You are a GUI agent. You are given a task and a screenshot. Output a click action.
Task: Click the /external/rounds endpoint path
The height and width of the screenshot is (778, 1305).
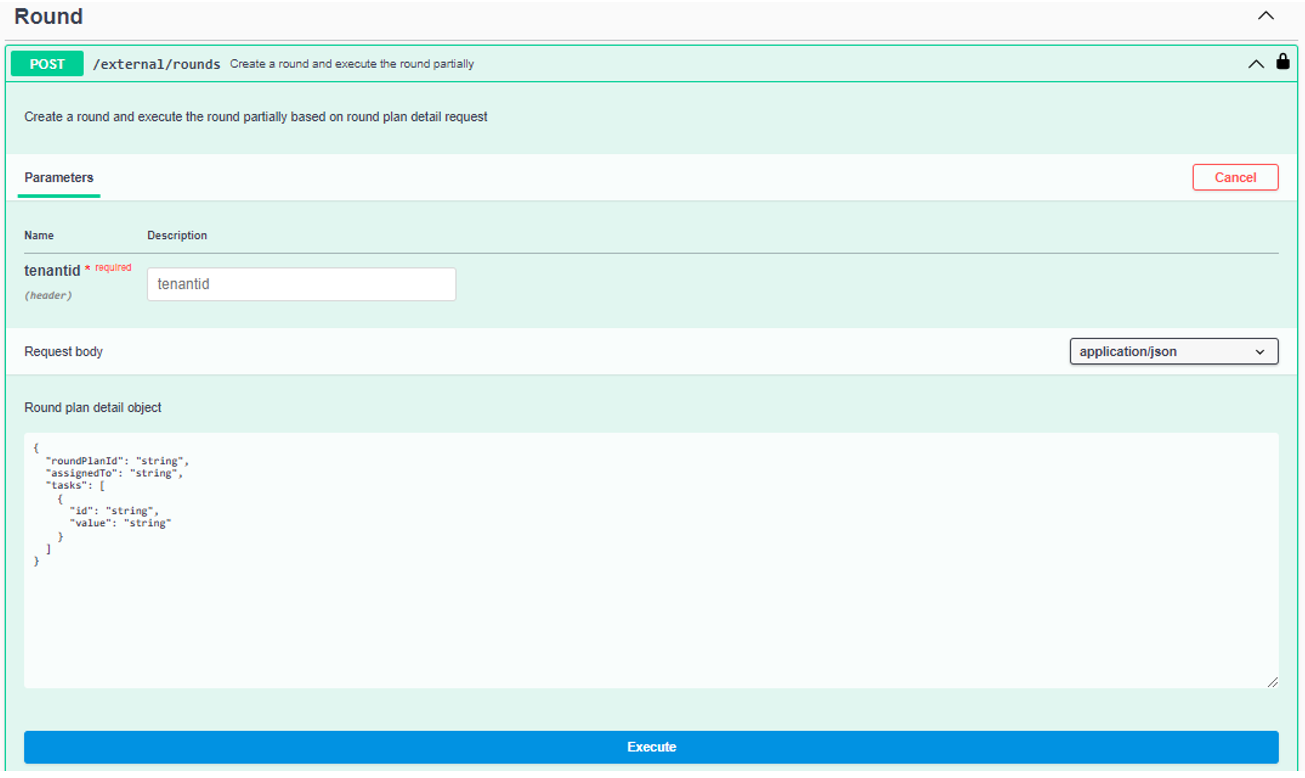(156, 64)
